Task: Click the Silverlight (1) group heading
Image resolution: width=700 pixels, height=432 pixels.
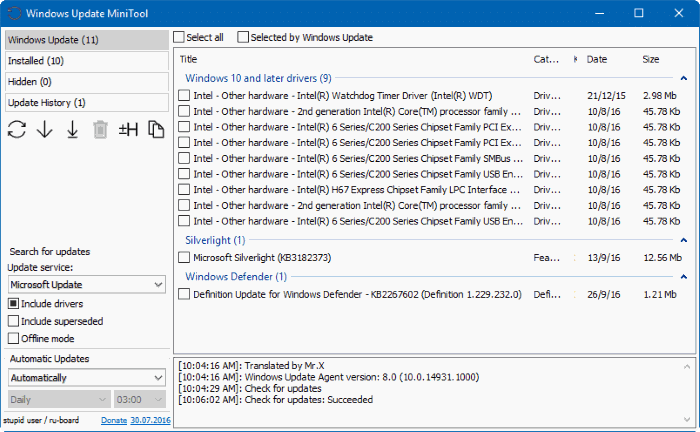Action: coord(215,240)
